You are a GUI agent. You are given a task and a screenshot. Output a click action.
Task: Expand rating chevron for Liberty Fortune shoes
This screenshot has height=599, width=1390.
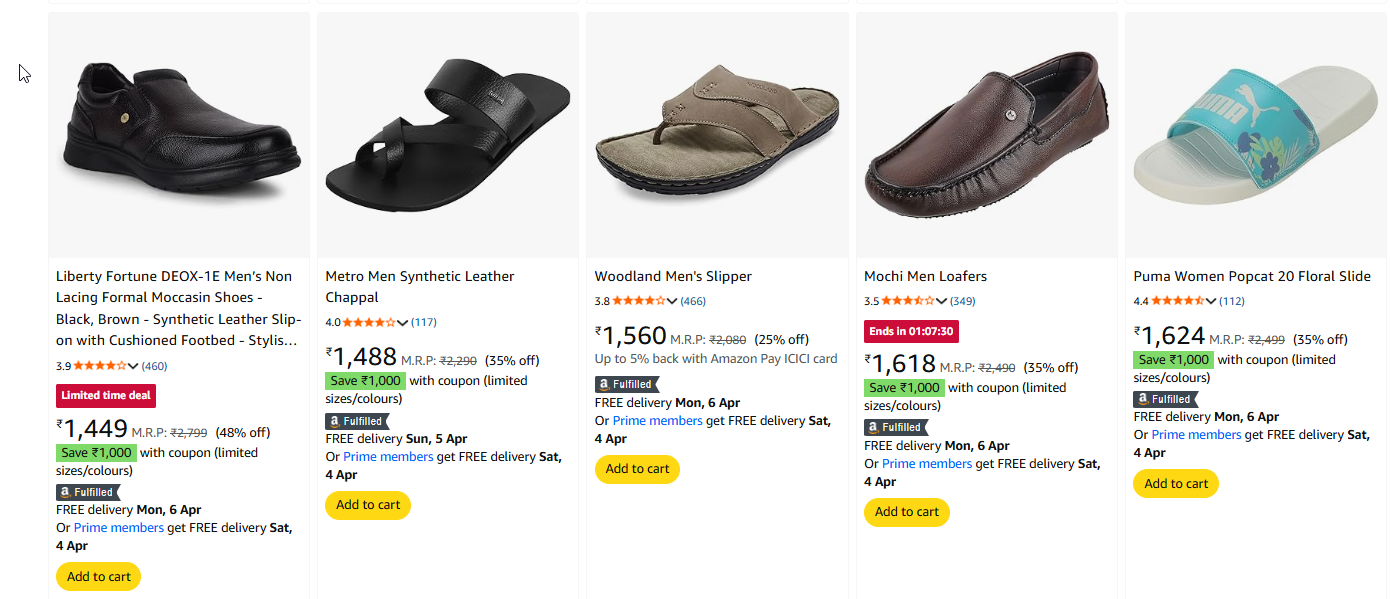coord(134,366)
